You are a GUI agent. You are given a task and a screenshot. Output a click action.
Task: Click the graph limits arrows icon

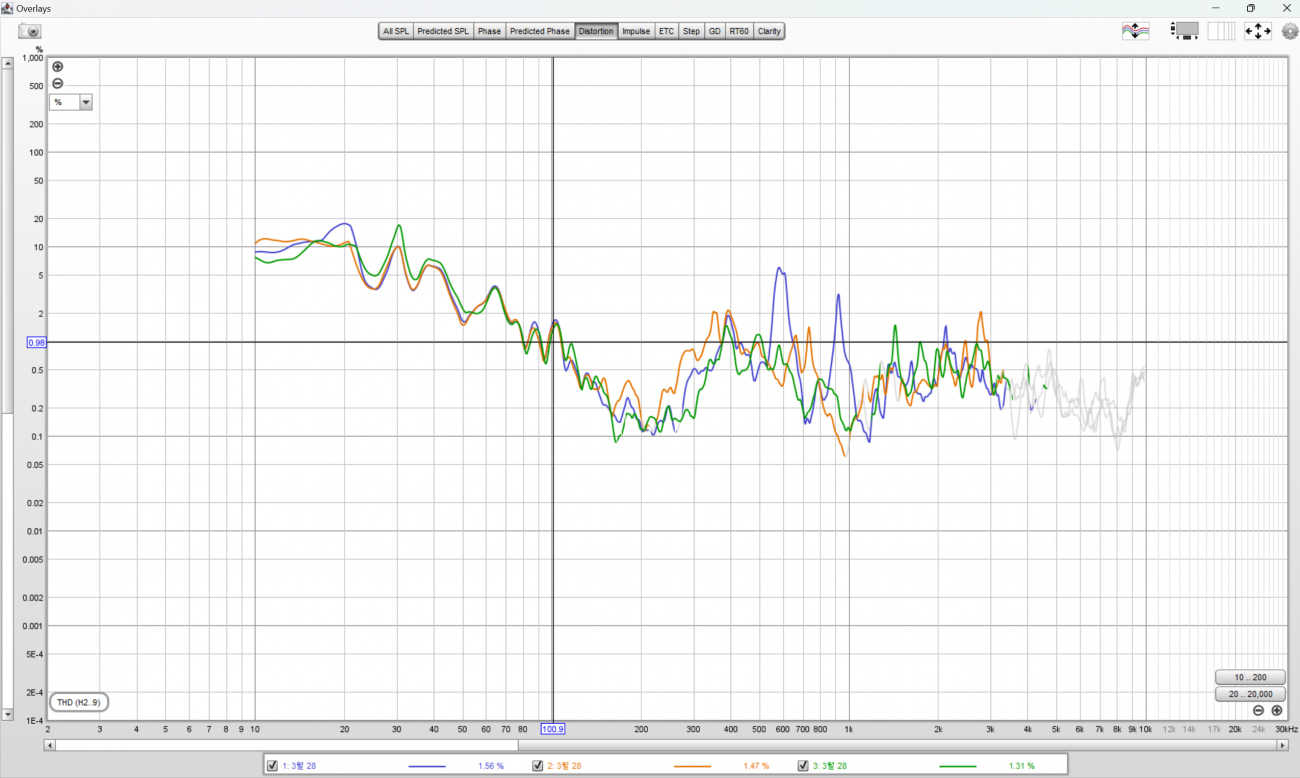point(1258,32)
